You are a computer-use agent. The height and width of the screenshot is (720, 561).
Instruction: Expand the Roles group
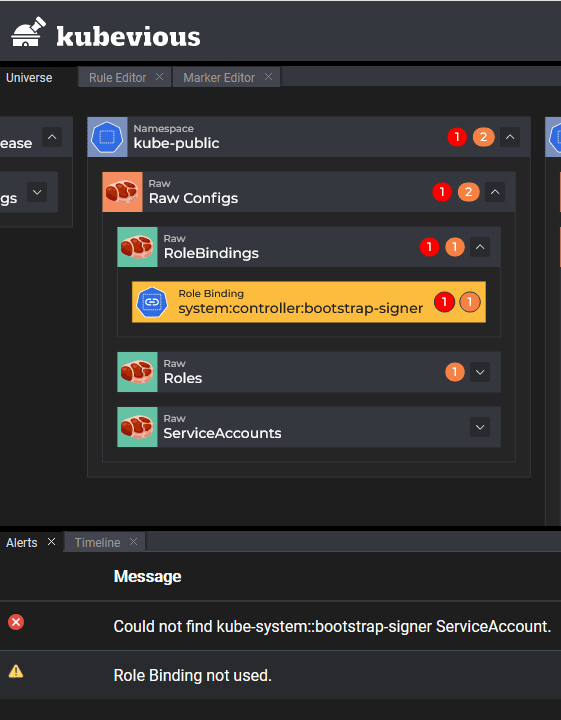click(x=480, y=372)
